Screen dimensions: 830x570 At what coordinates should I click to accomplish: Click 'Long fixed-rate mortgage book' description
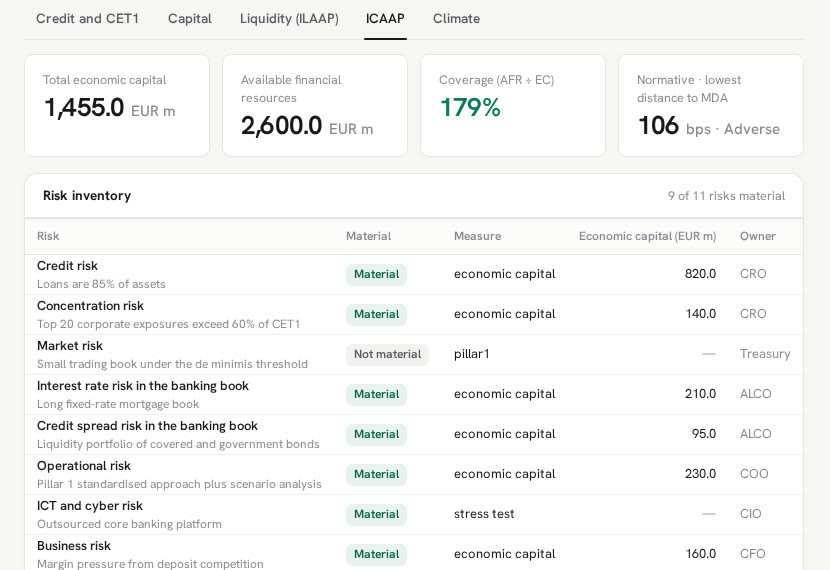(118, 404)
